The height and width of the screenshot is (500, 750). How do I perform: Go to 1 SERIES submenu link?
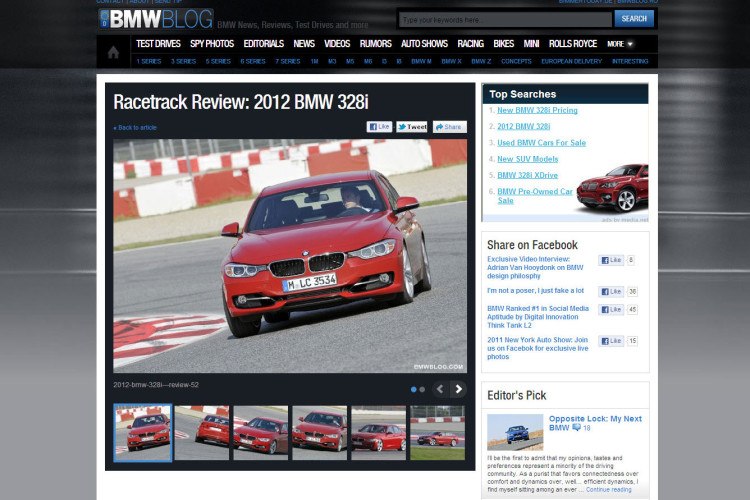149,61
